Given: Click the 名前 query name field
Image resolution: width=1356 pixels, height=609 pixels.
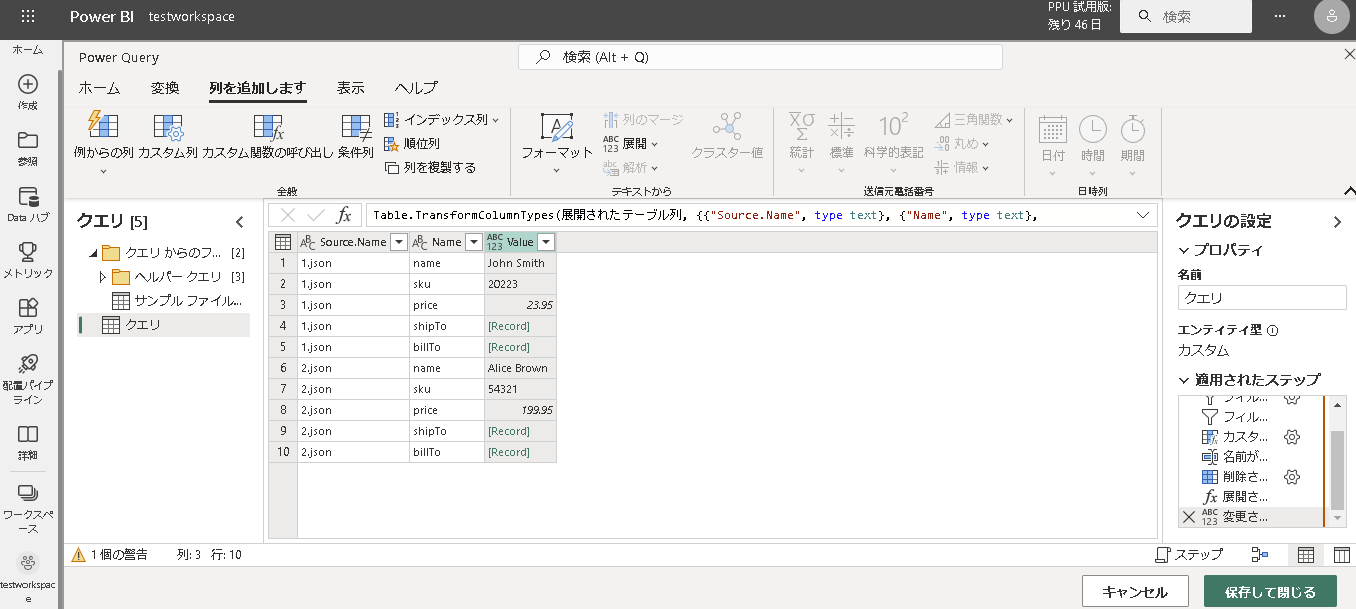Looking at the screenshot, I should click(1263, 298).
